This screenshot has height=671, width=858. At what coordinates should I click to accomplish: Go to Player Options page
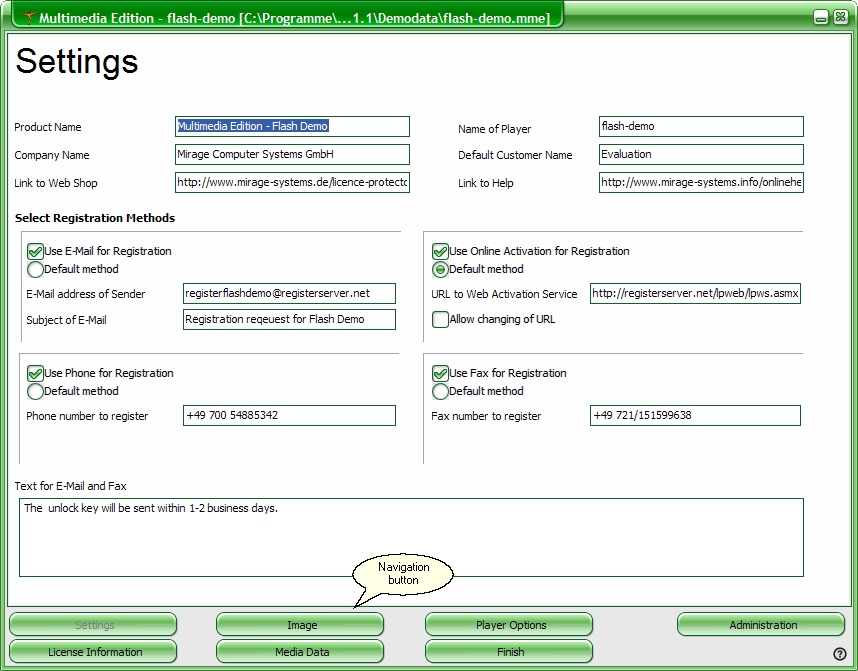coord(510,625)
